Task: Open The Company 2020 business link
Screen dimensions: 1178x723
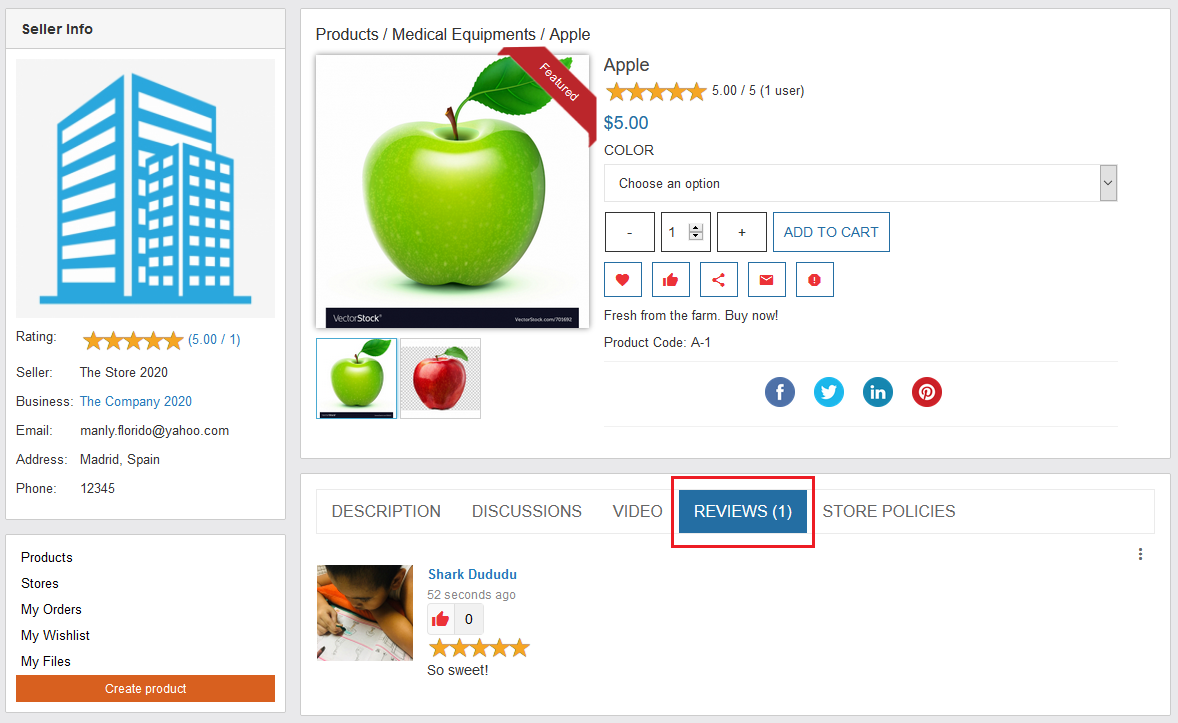Action: pos(136,401)
